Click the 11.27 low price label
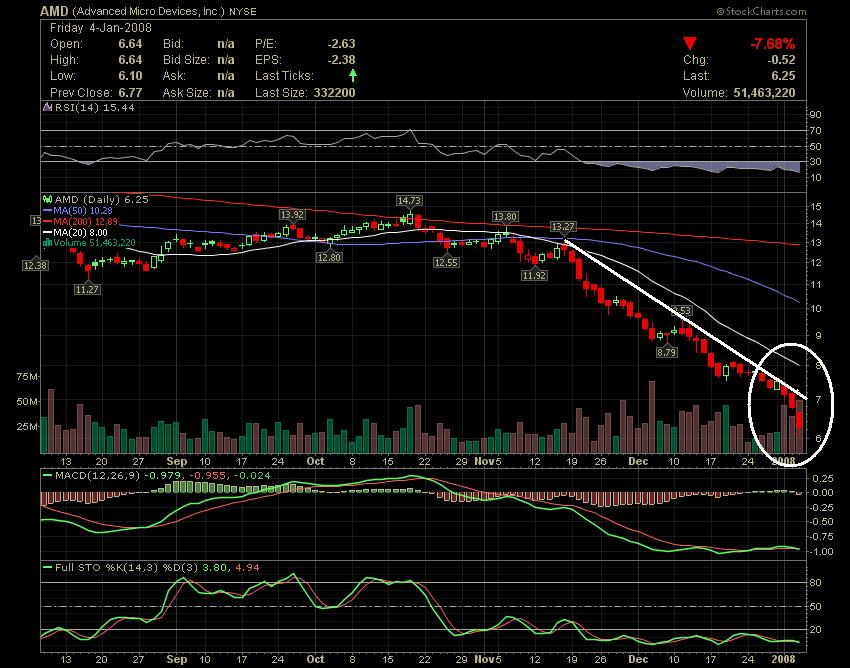850x668 pixels. pos(87,290)
